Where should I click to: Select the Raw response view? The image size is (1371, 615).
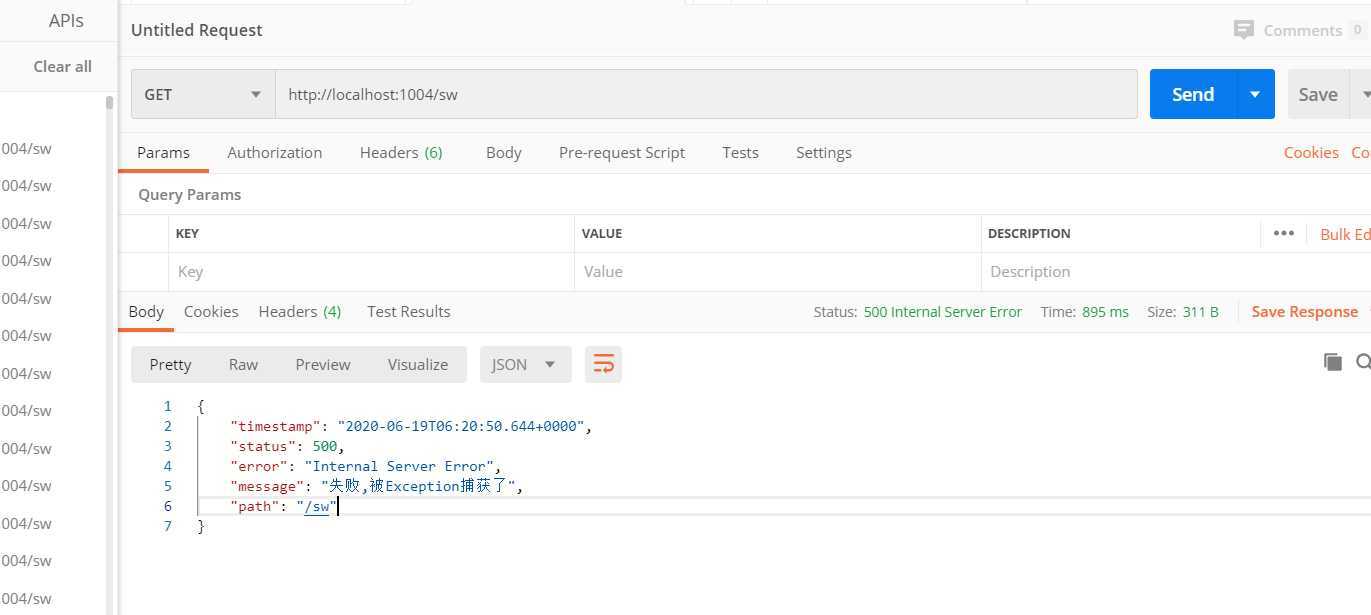tap(243, 364)
